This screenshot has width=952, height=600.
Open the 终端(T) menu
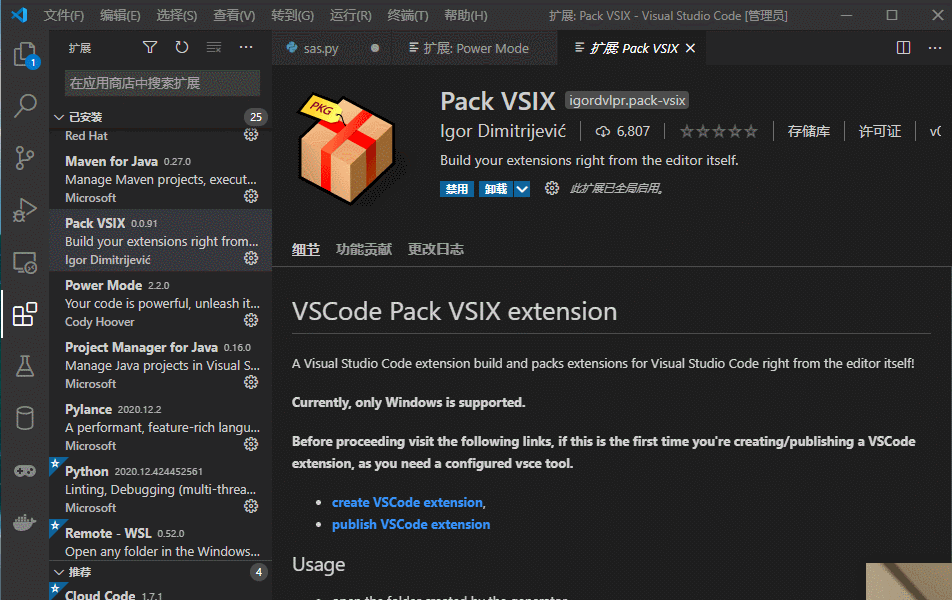pos(407,15)
